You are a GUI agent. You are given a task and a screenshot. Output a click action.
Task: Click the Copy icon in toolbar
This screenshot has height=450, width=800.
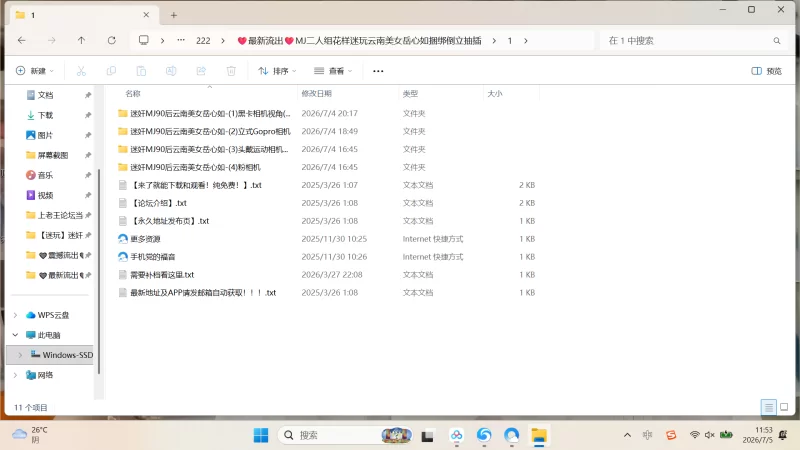(x=111, y=71)
